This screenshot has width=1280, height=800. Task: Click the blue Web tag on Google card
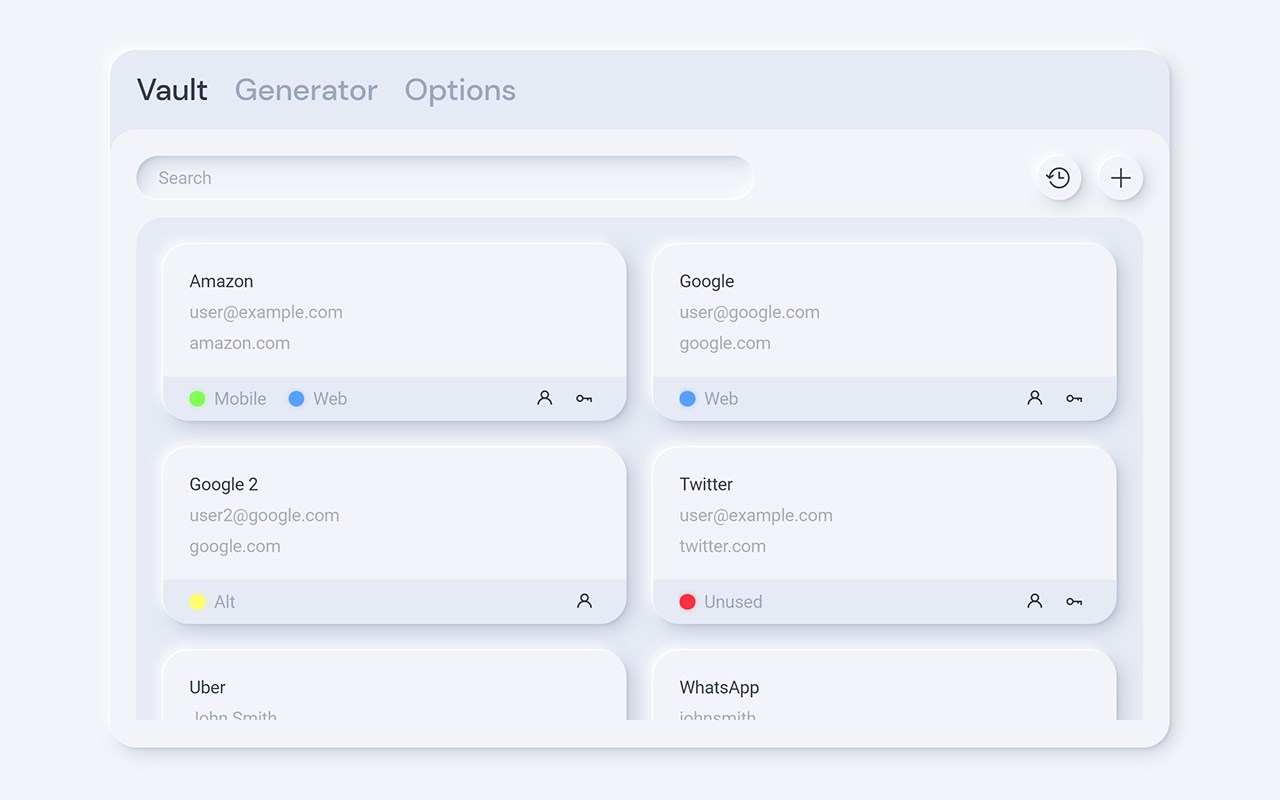709,398
